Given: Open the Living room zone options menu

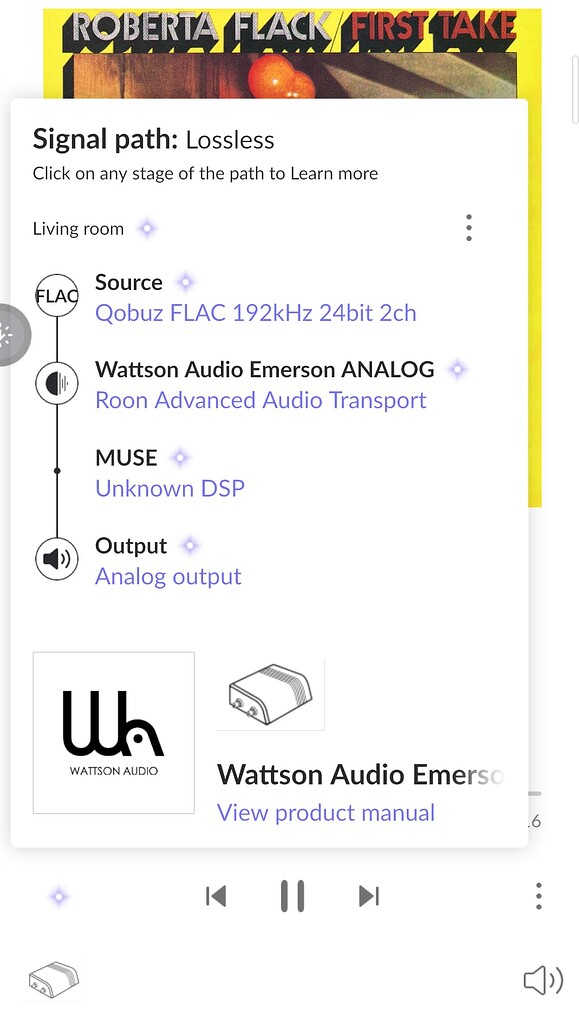Looking at the screenshot, I should (x=468, y=228).
